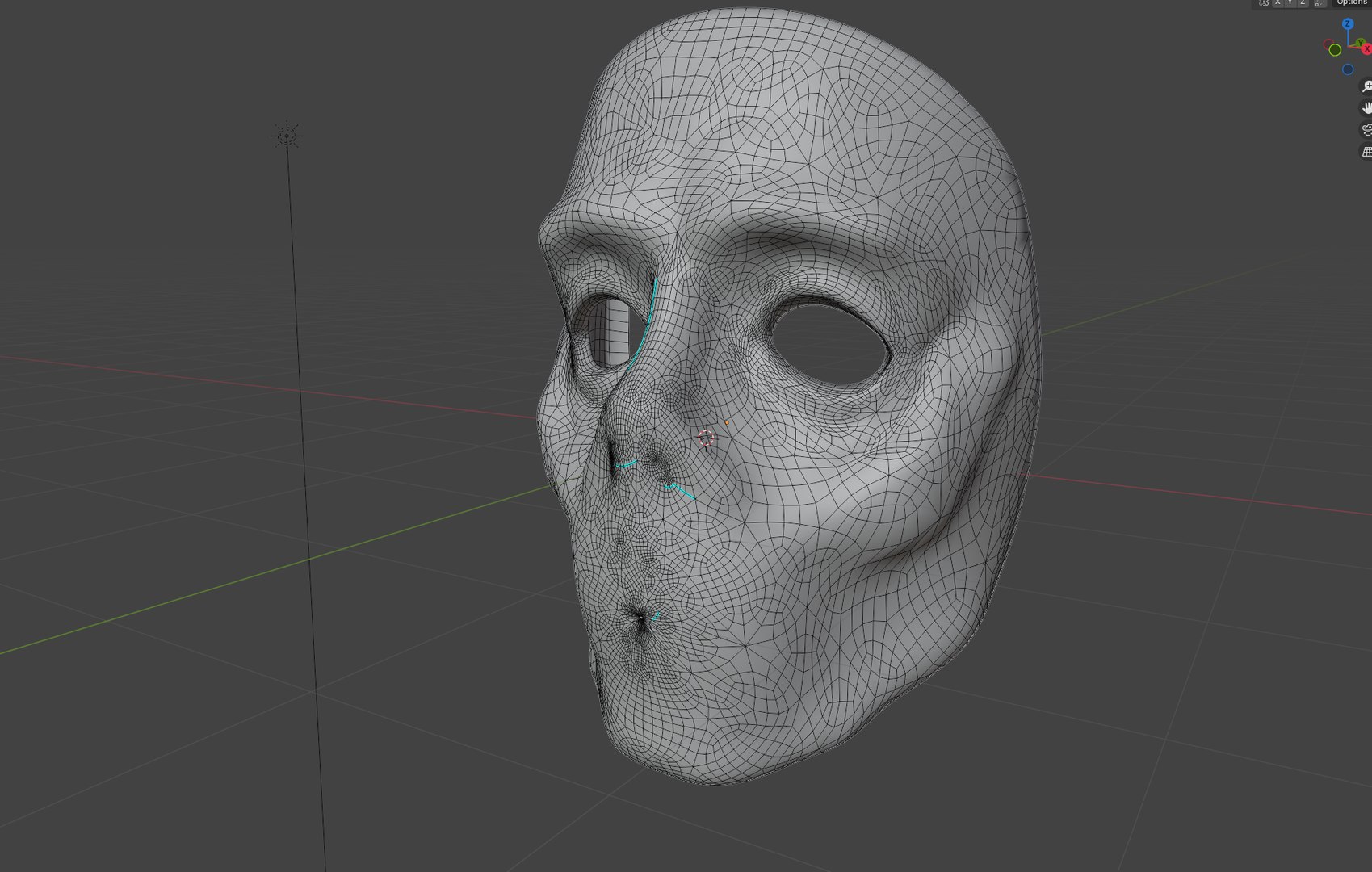Select the light object in viewport

click(x=287, y=136)
